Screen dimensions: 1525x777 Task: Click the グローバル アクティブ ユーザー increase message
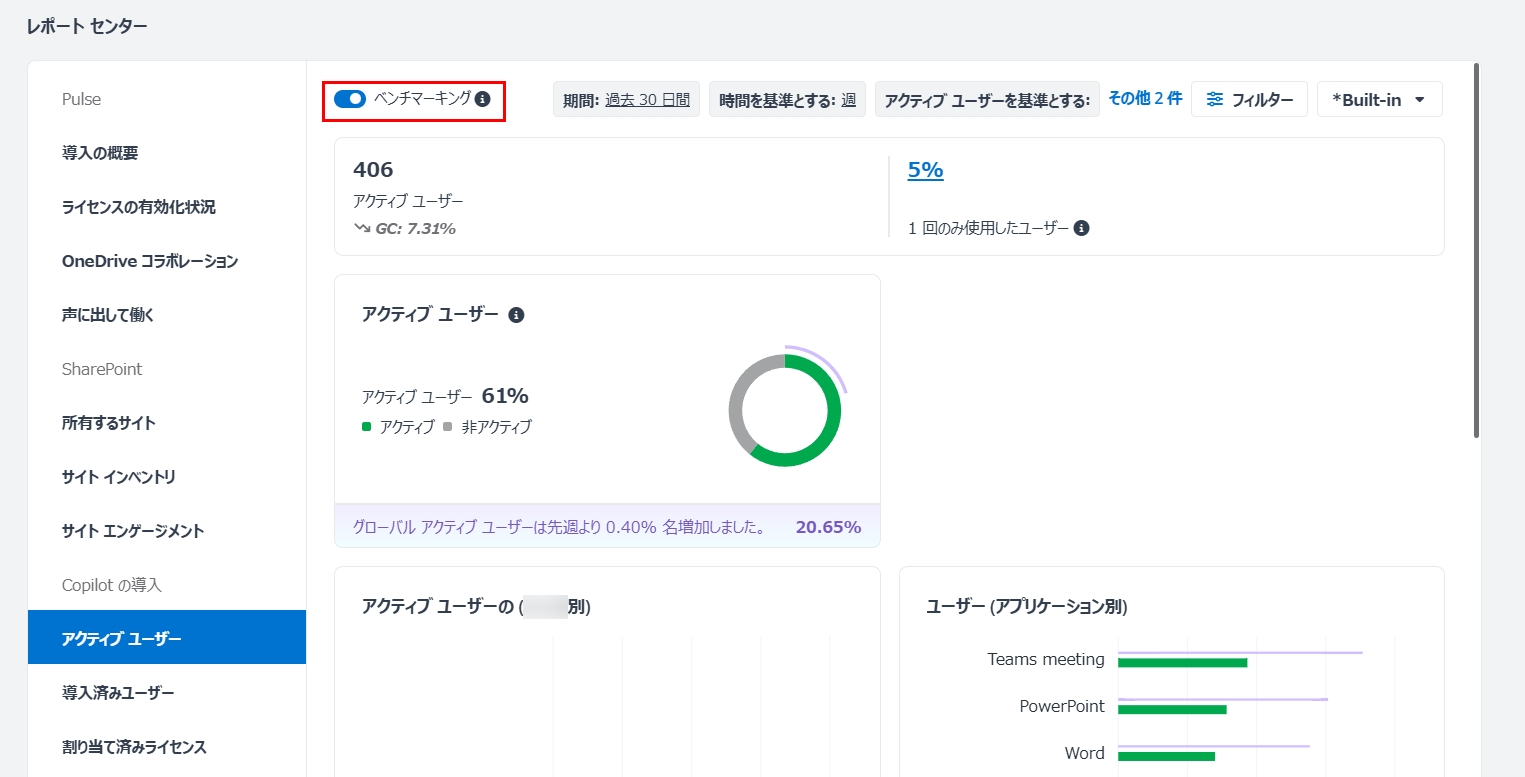[x=559, y=527]
